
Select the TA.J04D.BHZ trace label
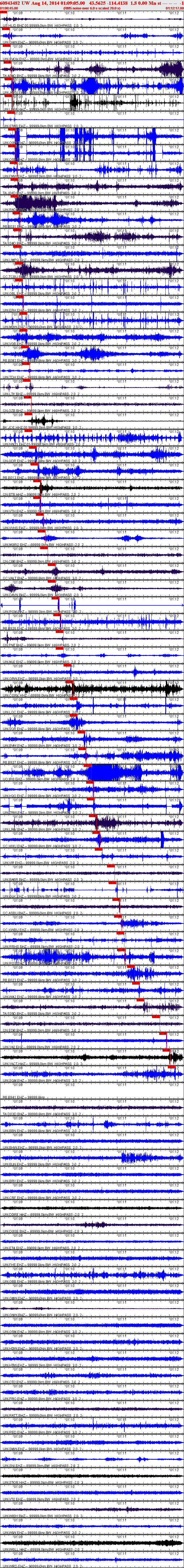tap(42, 192)
